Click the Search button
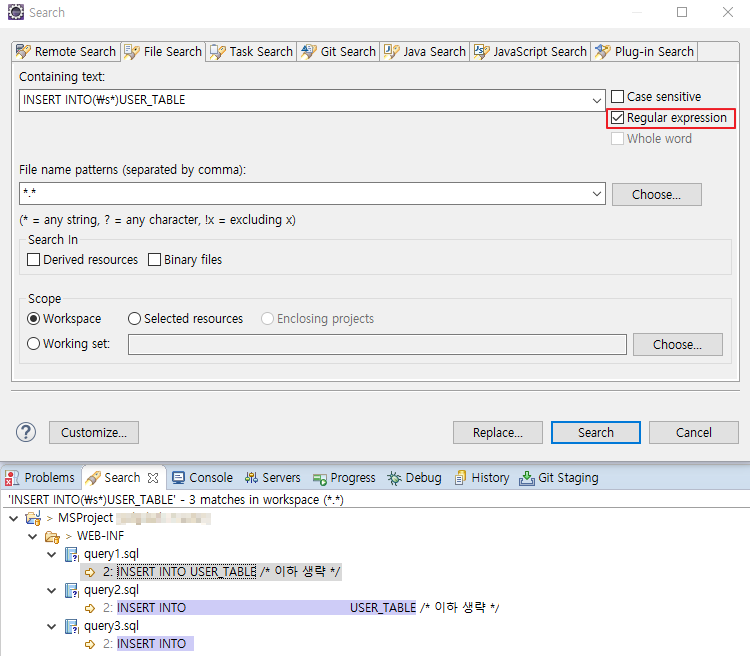The image size is (750, 656). (596, 433)
